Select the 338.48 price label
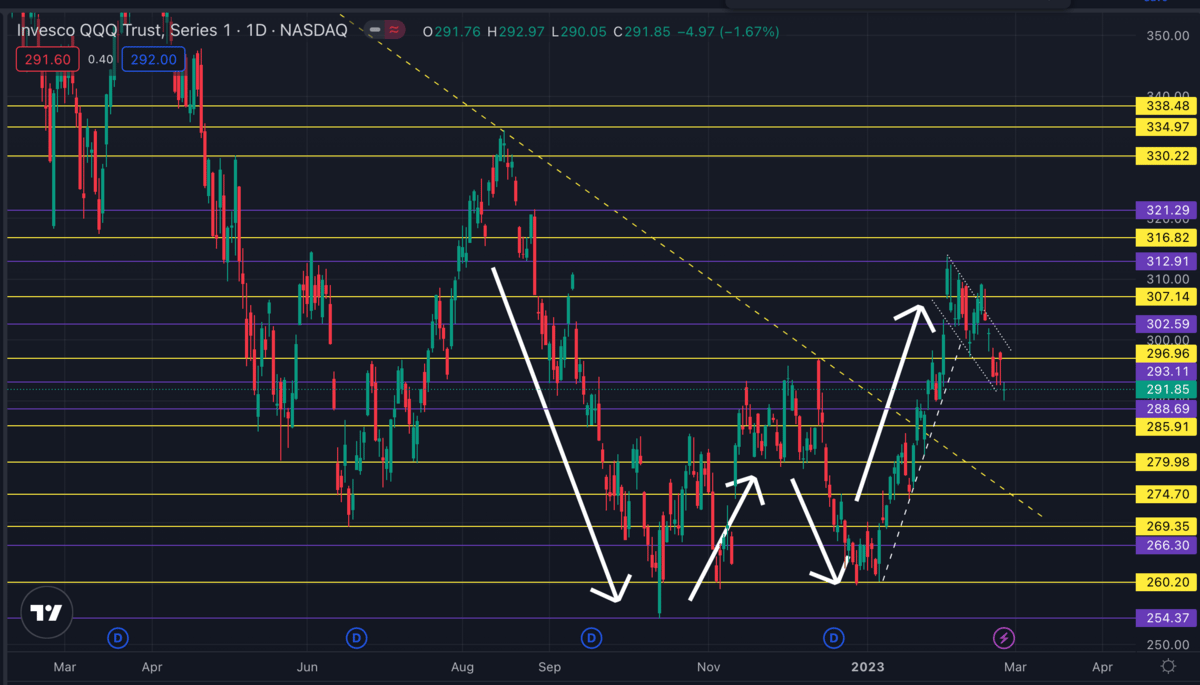The image size is (1200, 685). (x=1167, y=105)
